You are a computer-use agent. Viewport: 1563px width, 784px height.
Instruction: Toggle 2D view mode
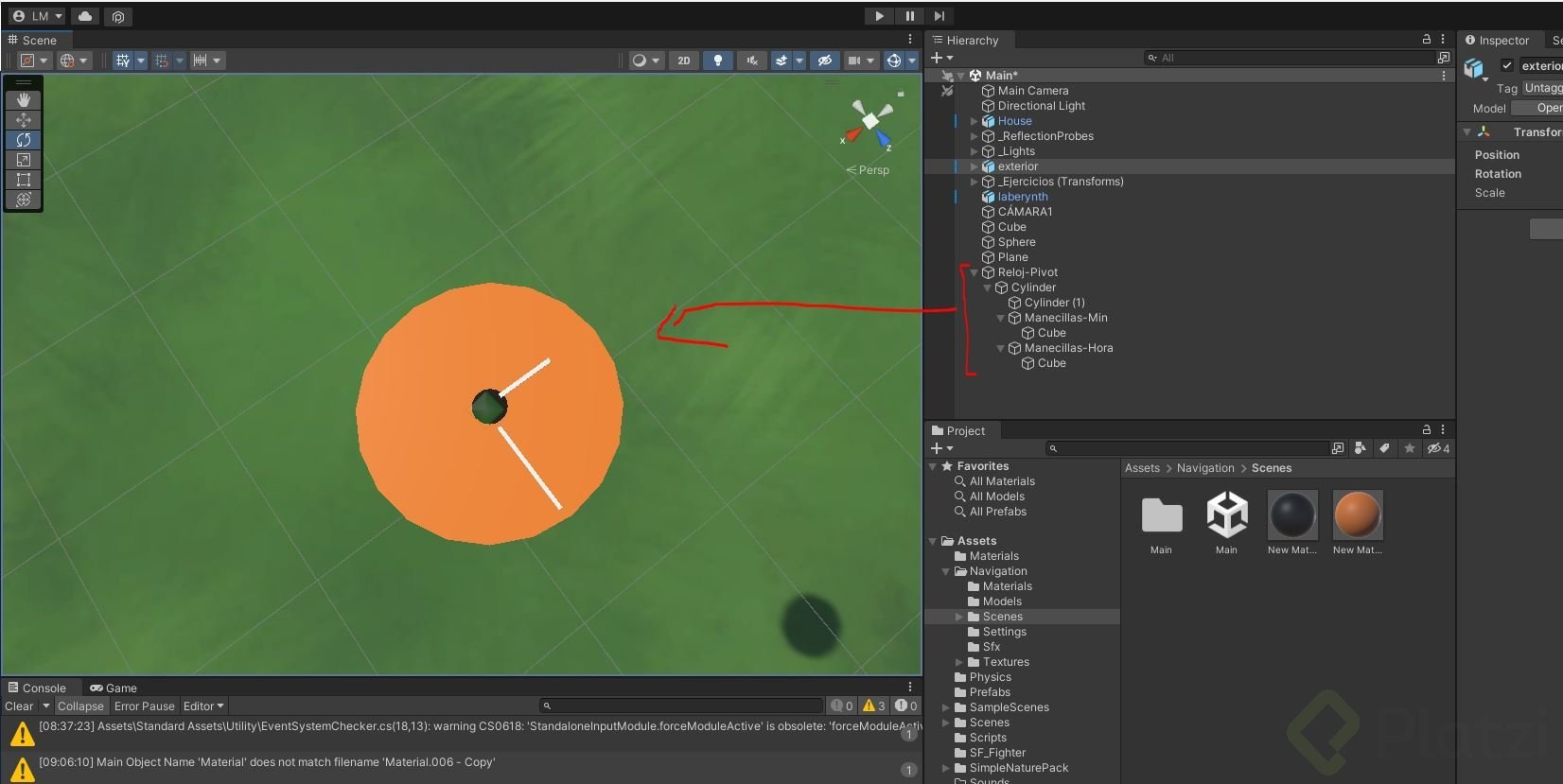(684, 61)
